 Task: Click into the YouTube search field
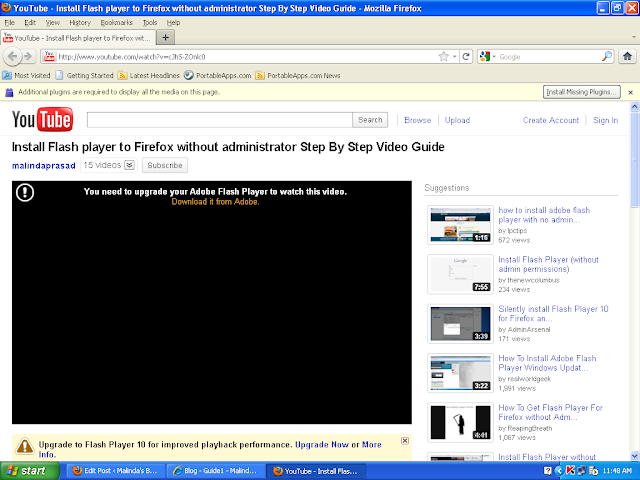pos(220,120)
